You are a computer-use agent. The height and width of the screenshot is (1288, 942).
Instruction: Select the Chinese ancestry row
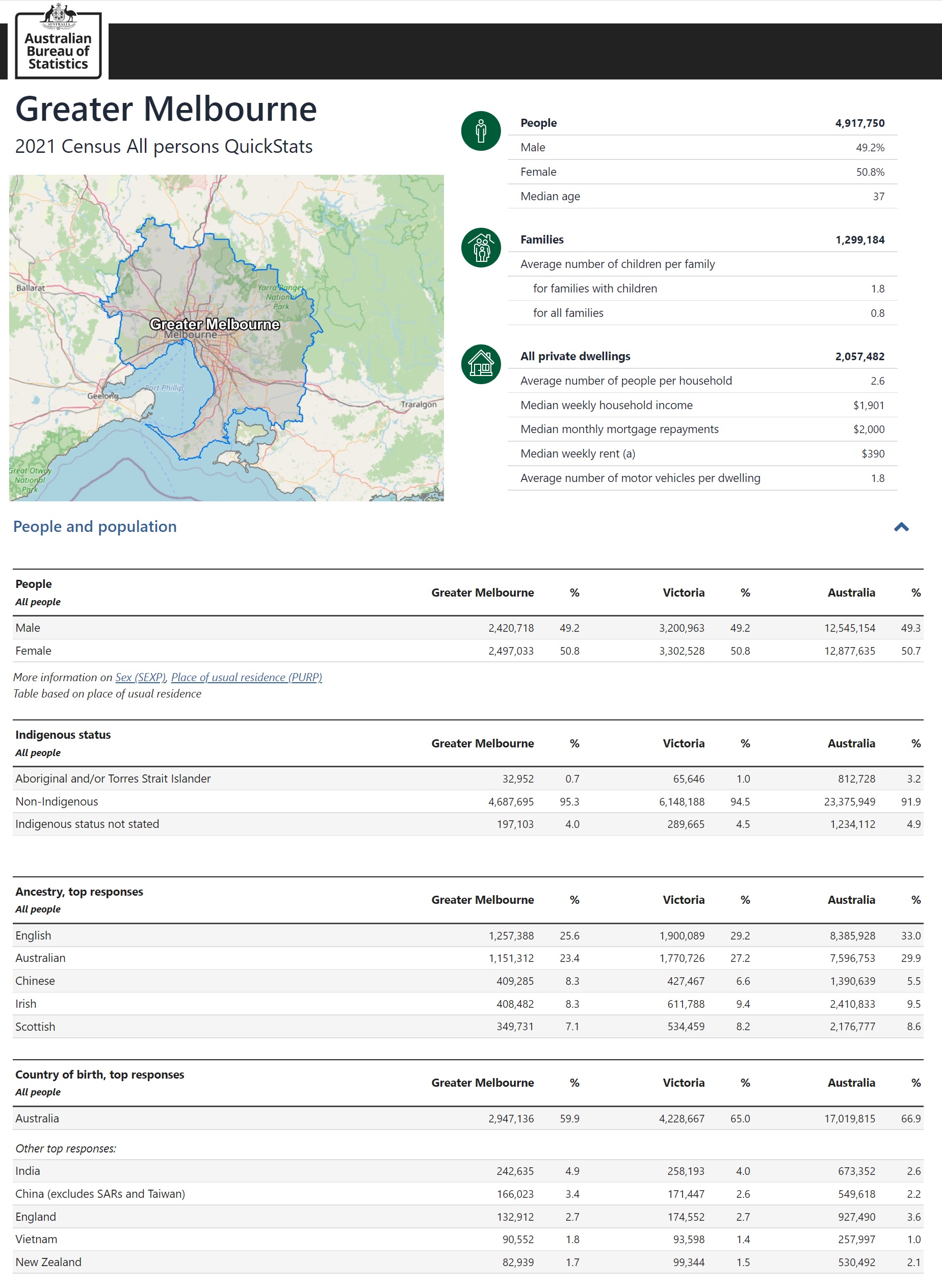[x=285, y=981]
